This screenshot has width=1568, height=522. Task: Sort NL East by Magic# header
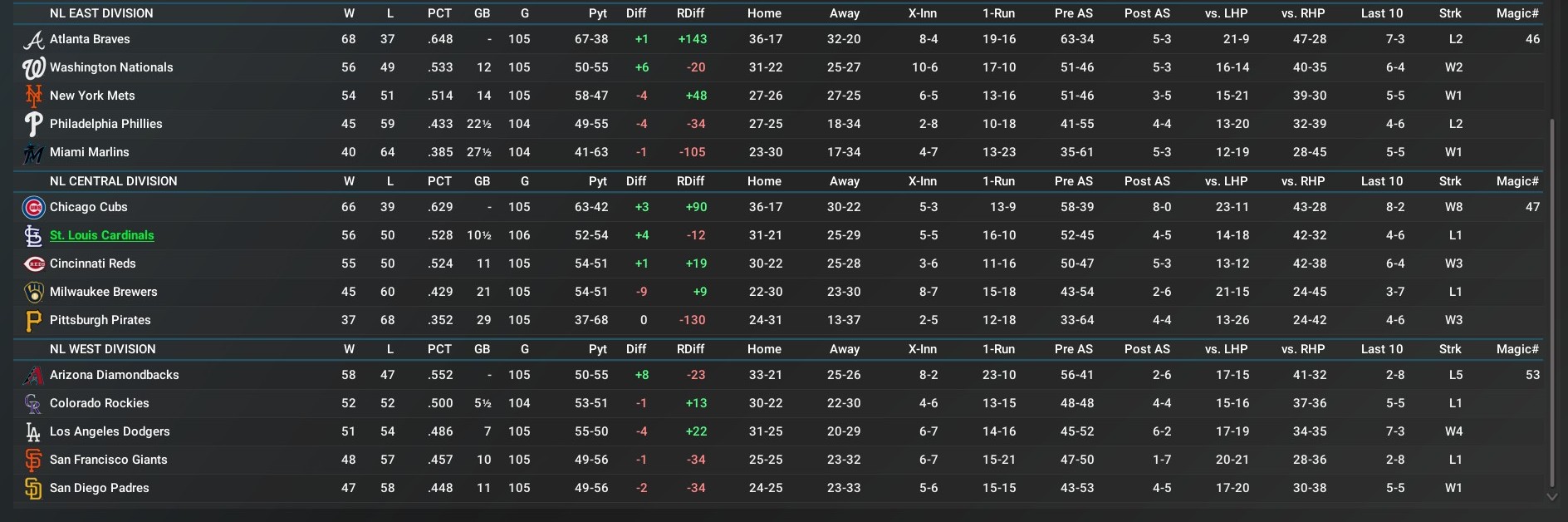(x=1517, y=13)
